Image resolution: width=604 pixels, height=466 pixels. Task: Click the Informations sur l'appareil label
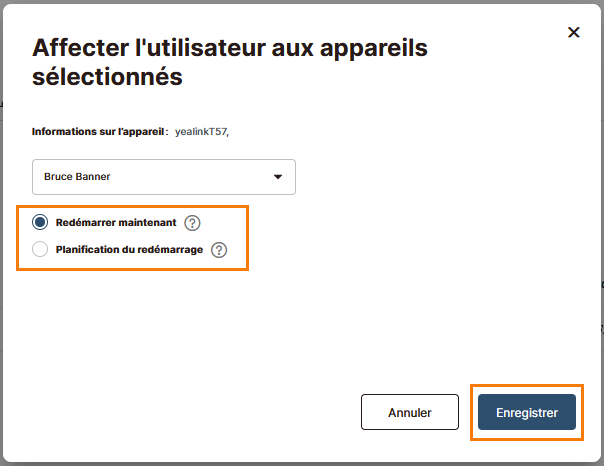(x=100, y=132)
